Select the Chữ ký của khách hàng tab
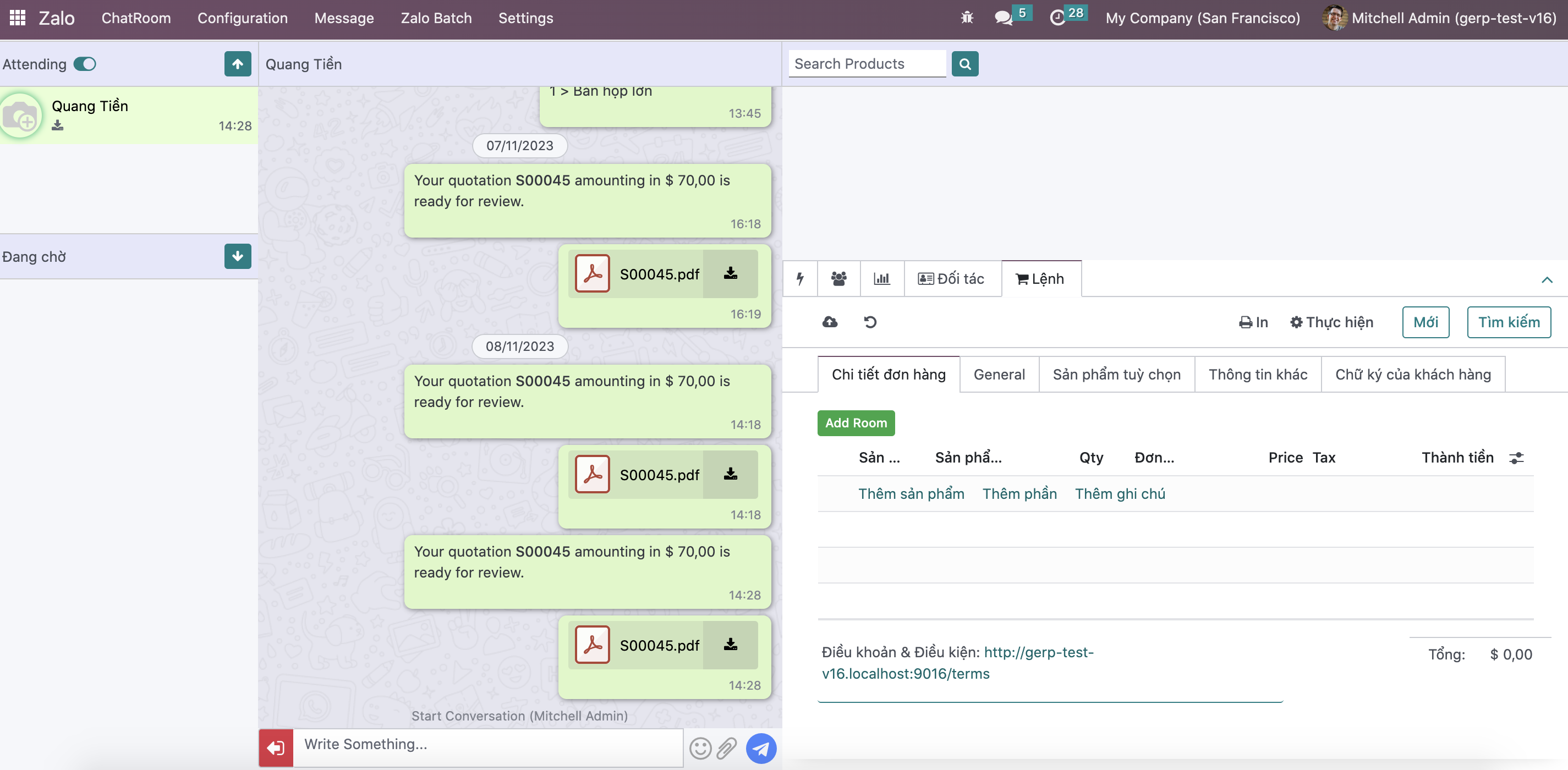 point(1413,373)
